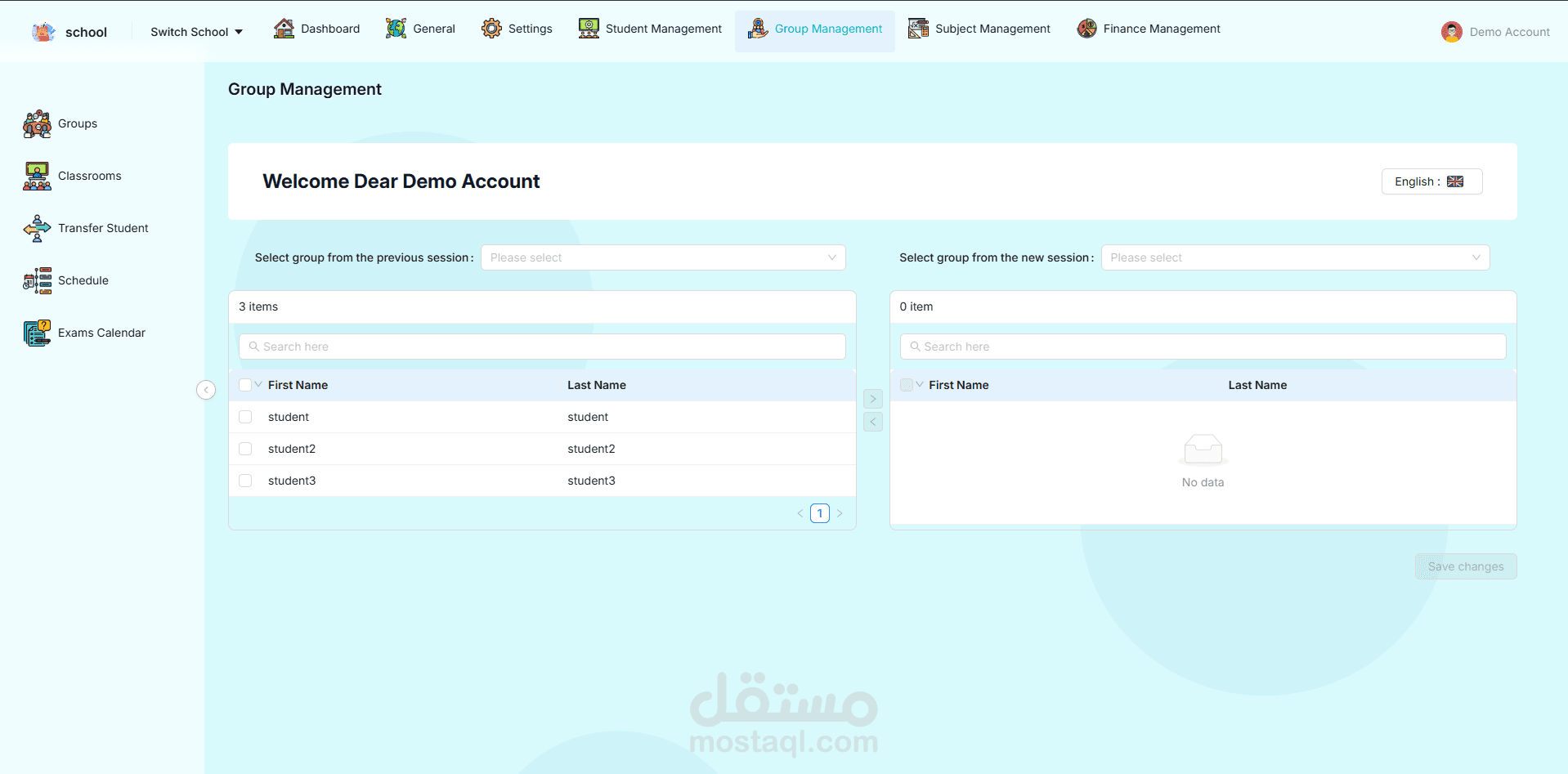The image size is (1568, 774).
Task: Click the Last Name header in left list
Action: pos(597,385)
